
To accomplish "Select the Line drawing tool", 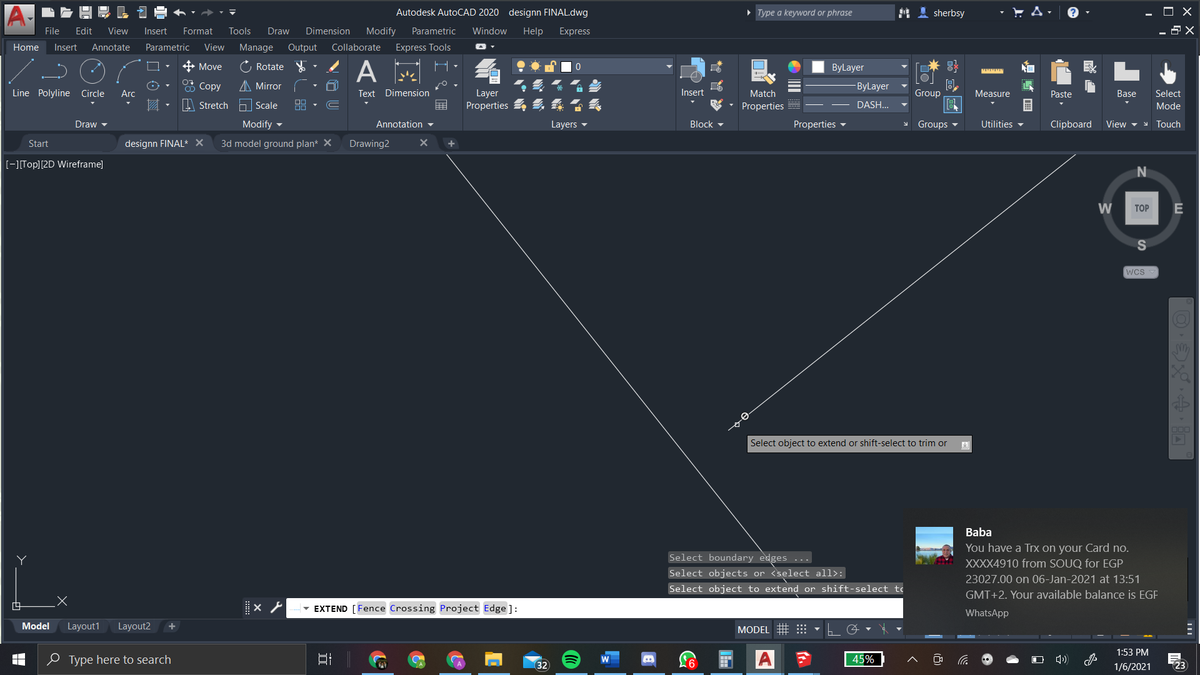I will tap(20, 80).
